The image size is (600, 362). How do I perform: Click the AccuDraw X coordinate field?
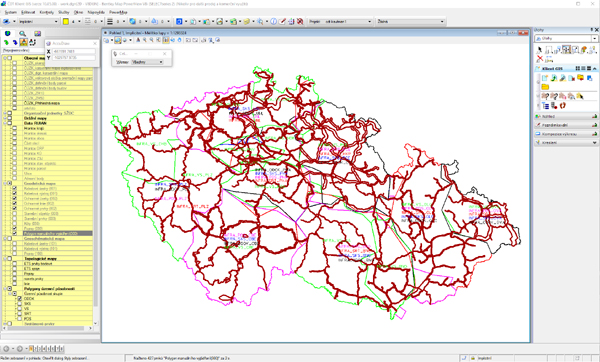[x=74, y=51]
